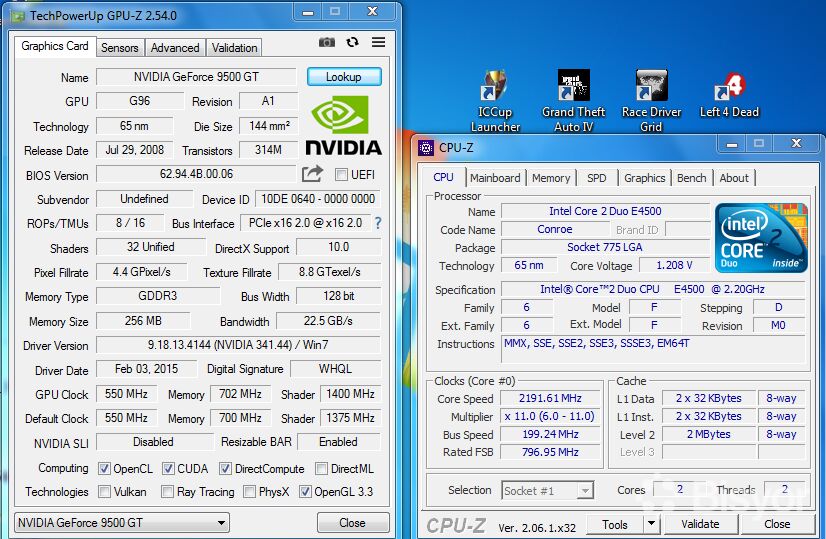Switch to the Advanced tab in GPU-Z
Image resolution: width=826 pixels, height=539 pixels.
point(175,47)
